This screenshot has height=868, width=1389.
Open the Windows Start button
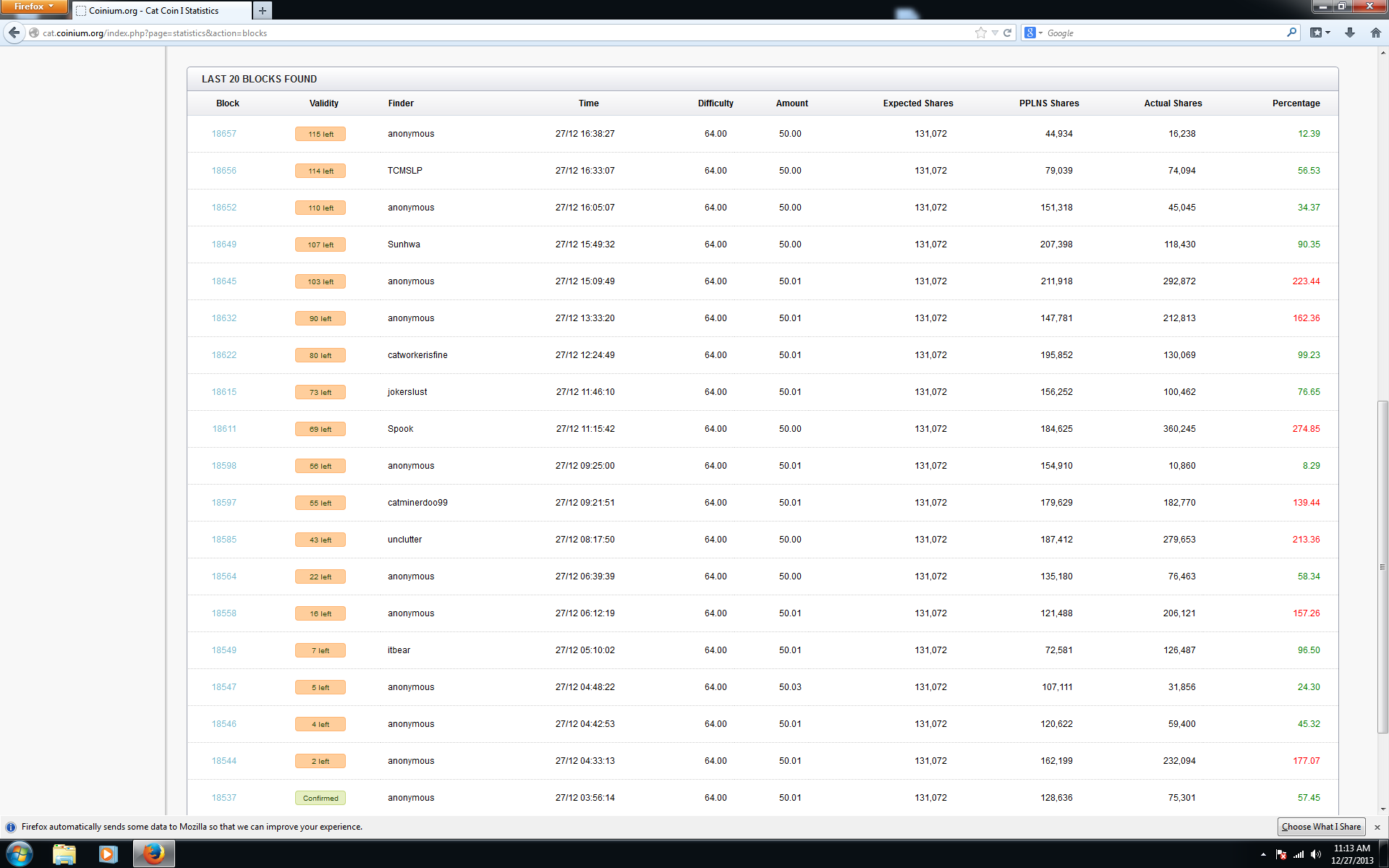coord(20,854)
